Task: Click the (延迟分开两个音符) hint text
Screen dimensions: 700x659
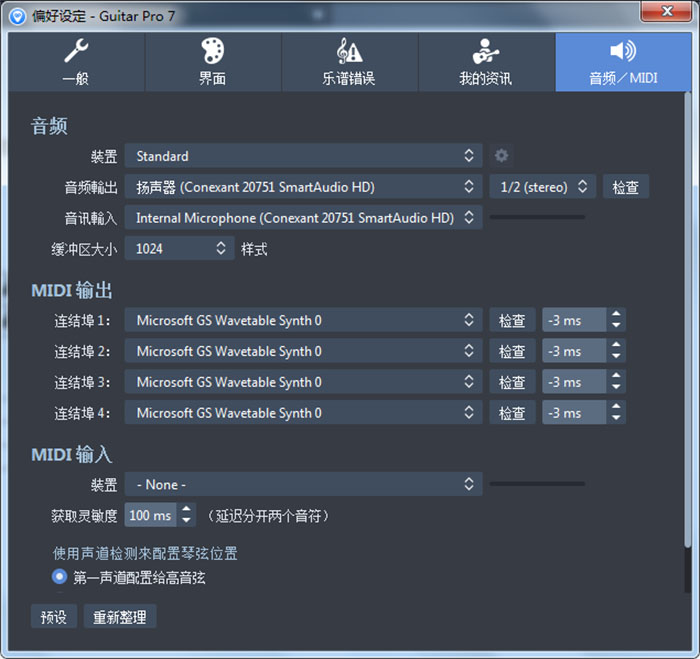Action: 268,516
